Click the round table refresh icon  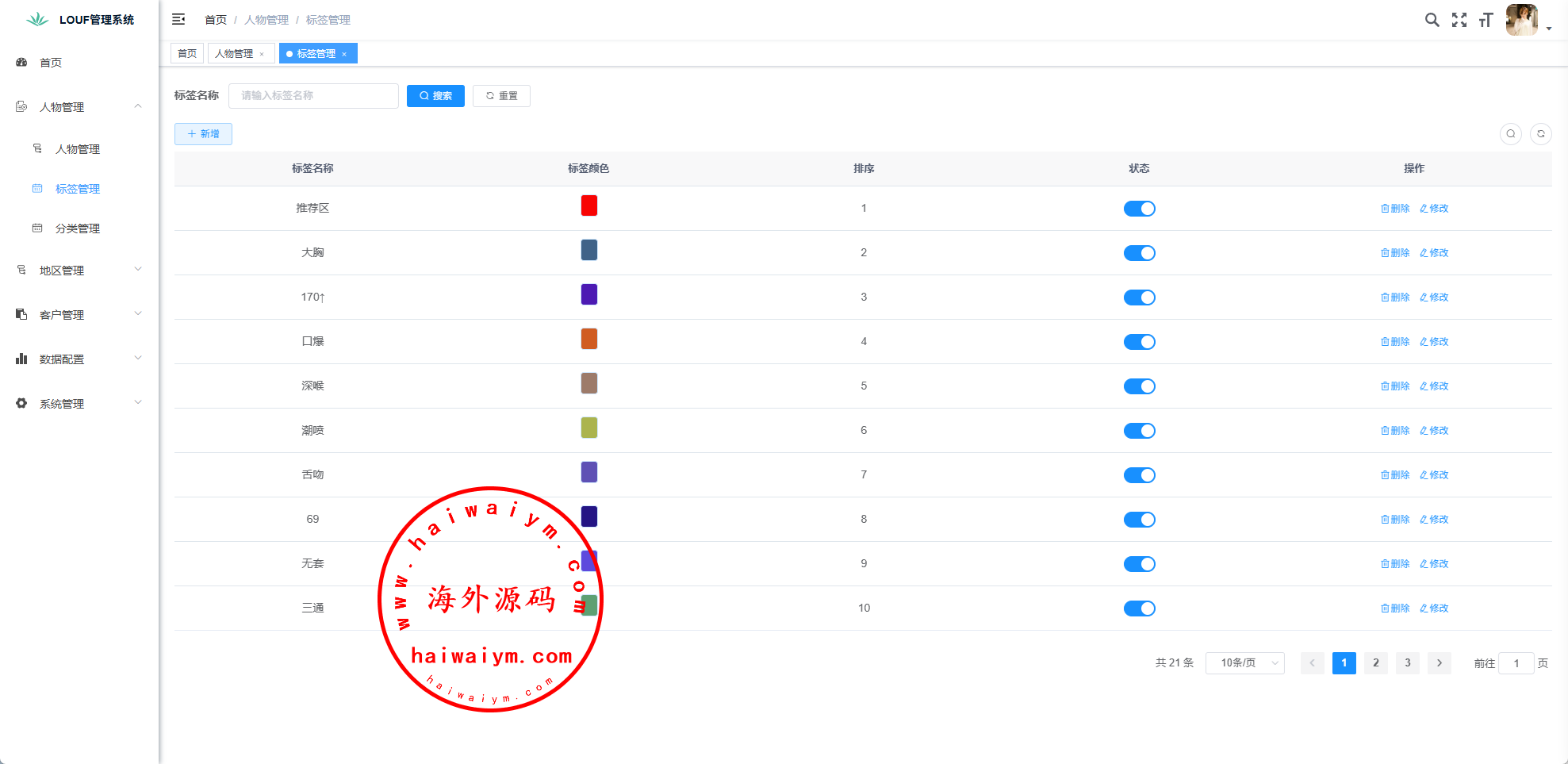[x=1540, y=134]
